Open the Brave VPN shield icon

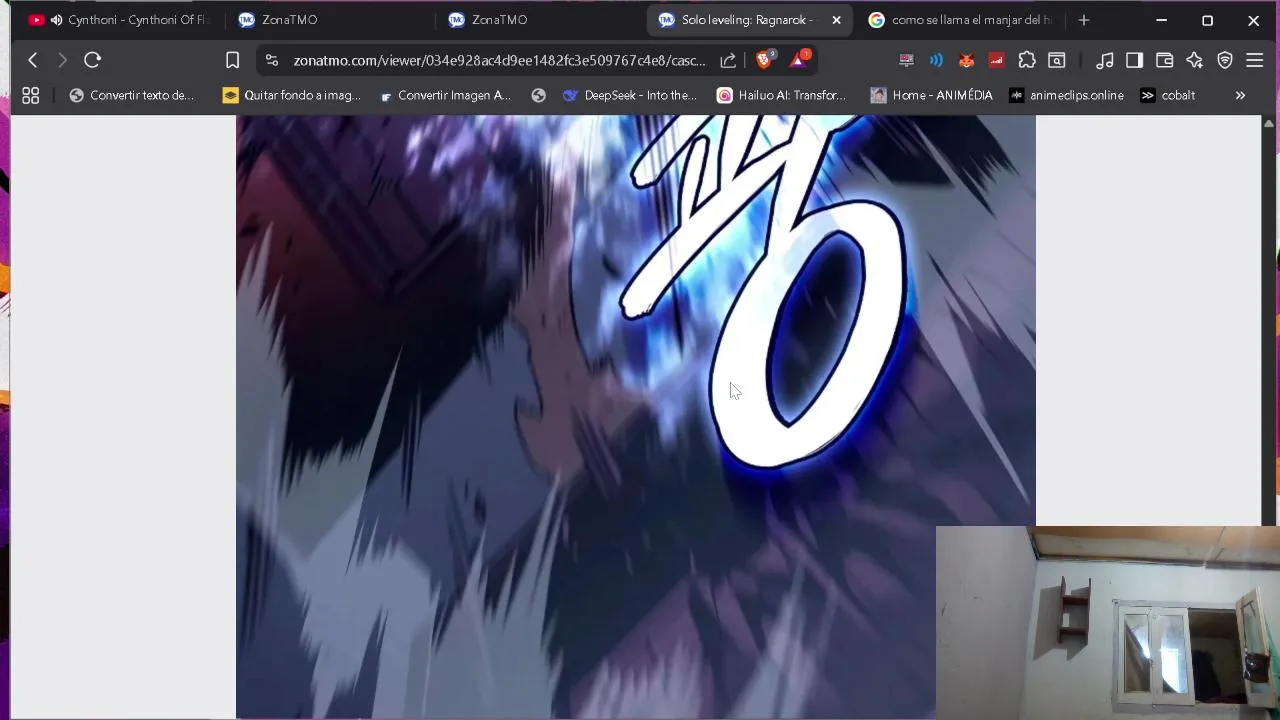[x=1225, y=60]
